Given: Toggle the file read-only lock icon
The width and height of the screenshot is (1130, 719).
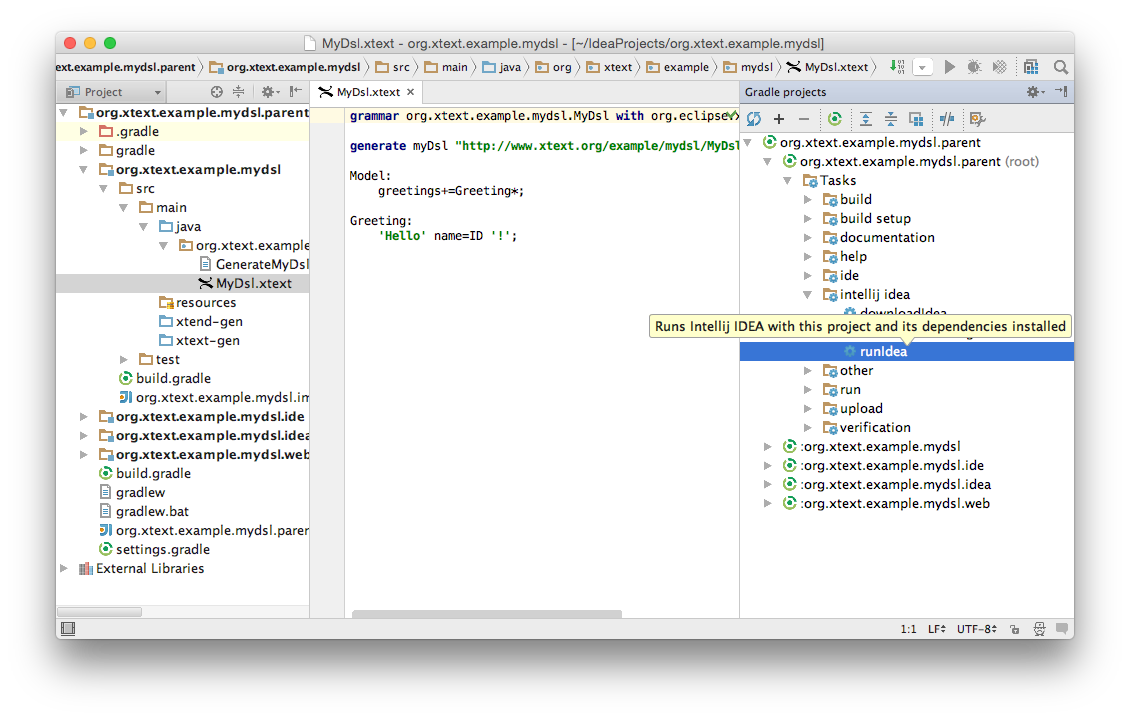Looking at the screenshot, I should click(1015, 629).
